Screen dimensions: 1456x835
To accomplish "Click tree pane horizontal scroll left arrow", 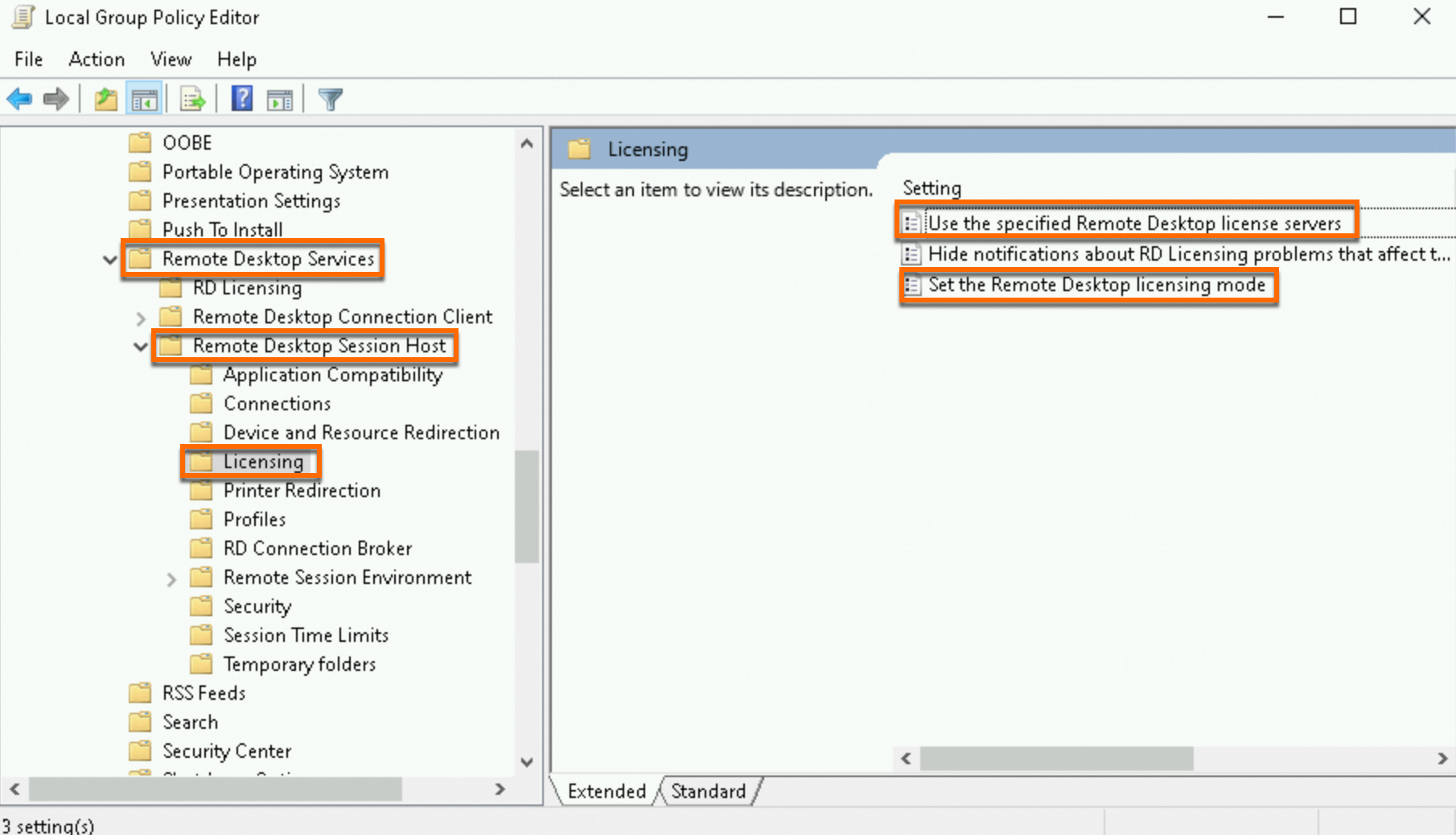I will (x=14, y=790).
